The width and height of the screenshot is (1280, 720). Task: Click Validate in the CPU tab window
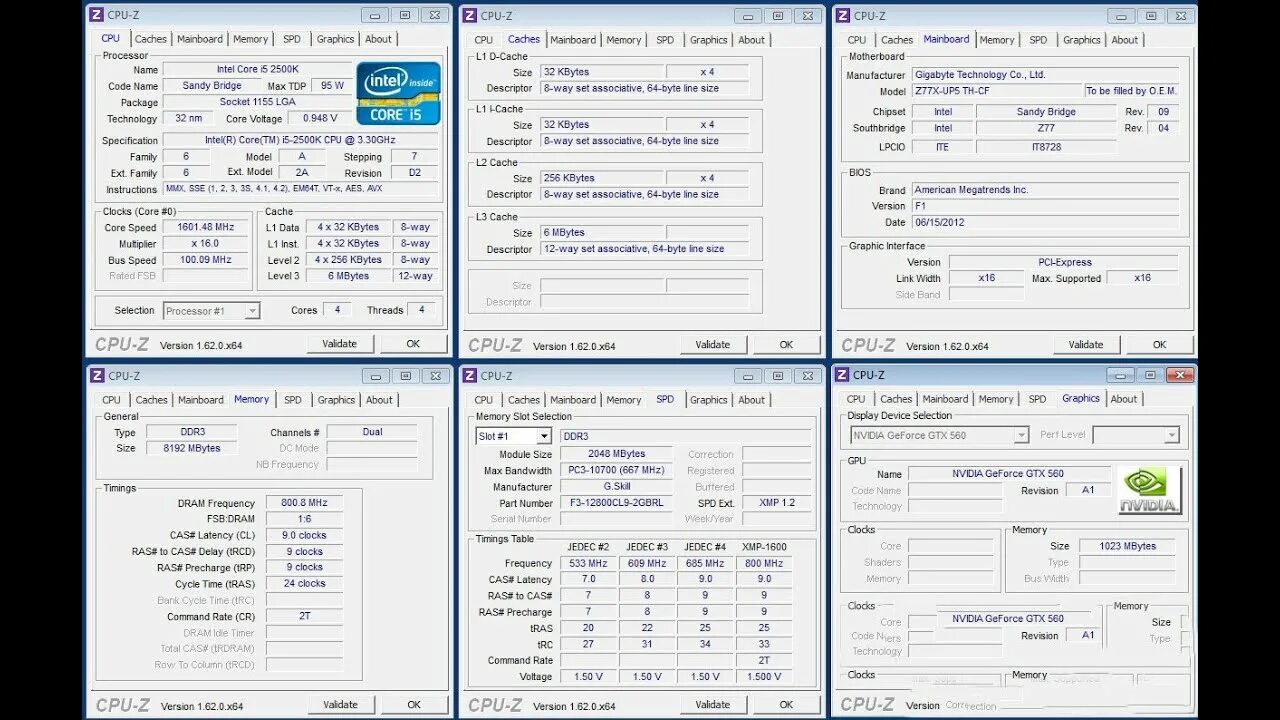[340, 344]
